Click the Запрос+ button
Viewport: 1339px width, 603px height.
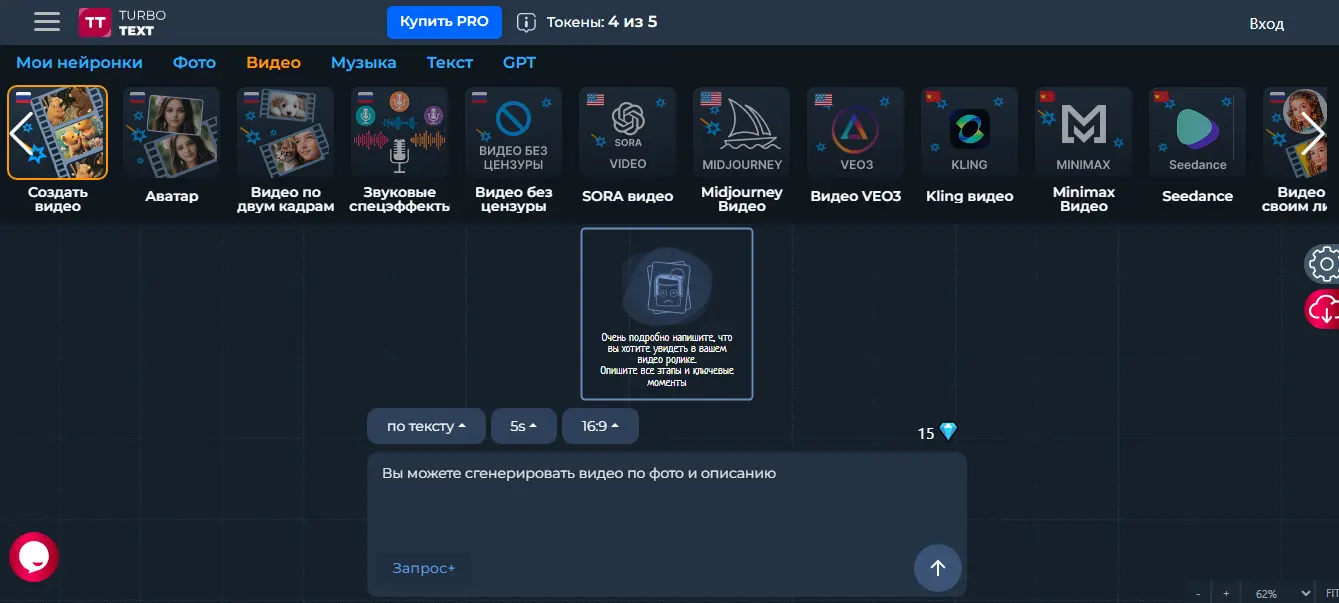point(423,568)
